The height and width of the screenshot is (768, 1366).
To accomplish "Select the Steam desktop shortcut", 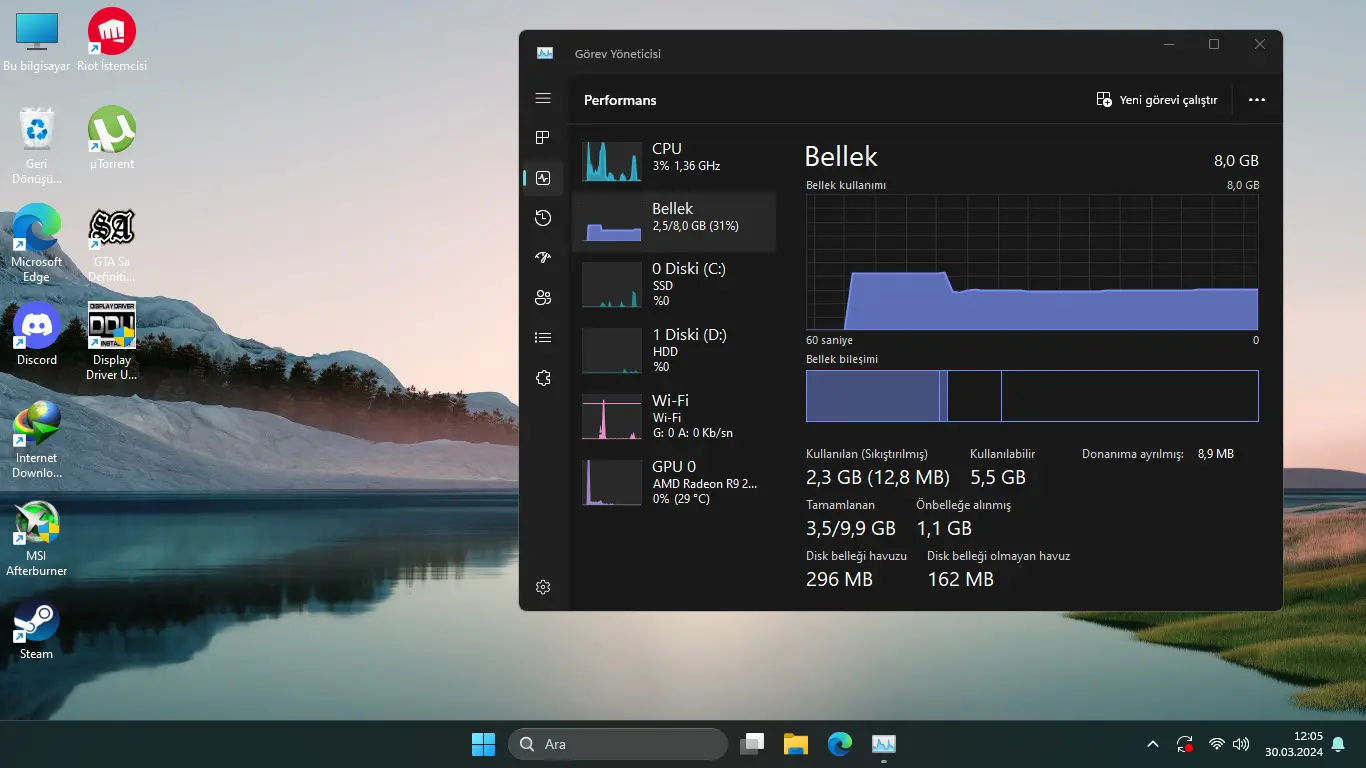I will tap(37, 628).
